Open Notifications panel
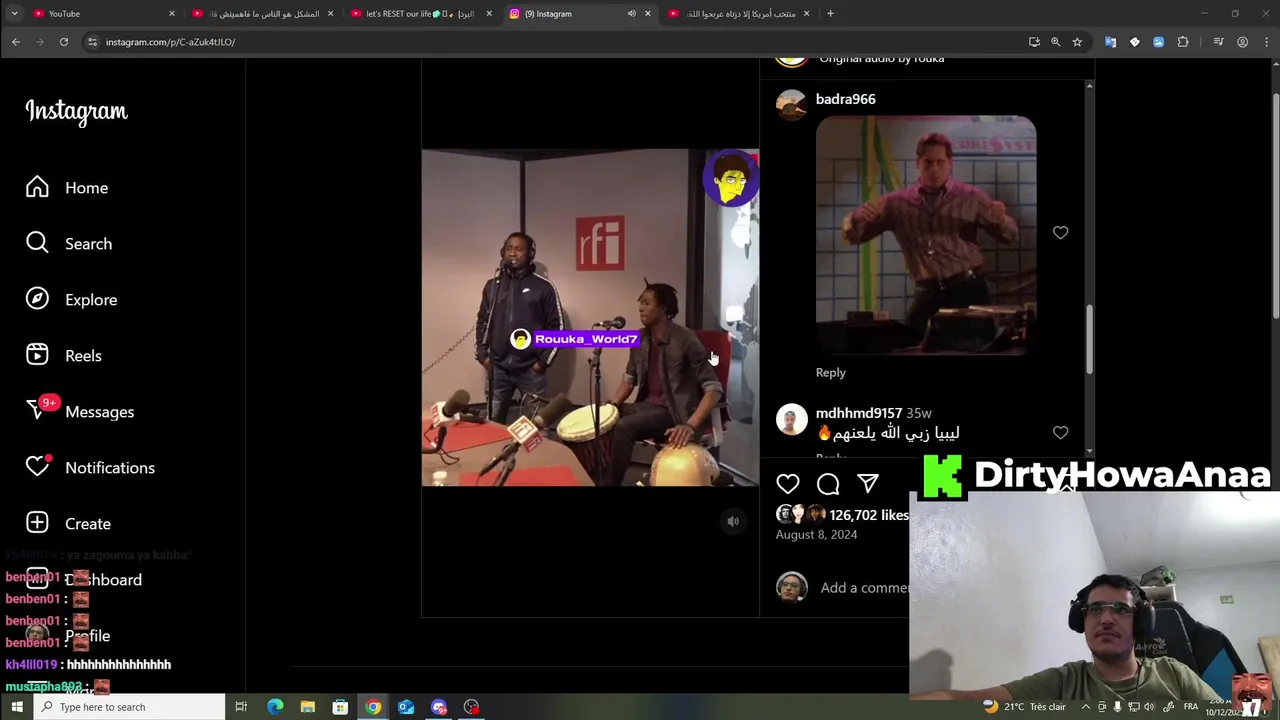Image resolution: width=1280 pixels, height=720 pixels. click(90, 468)
